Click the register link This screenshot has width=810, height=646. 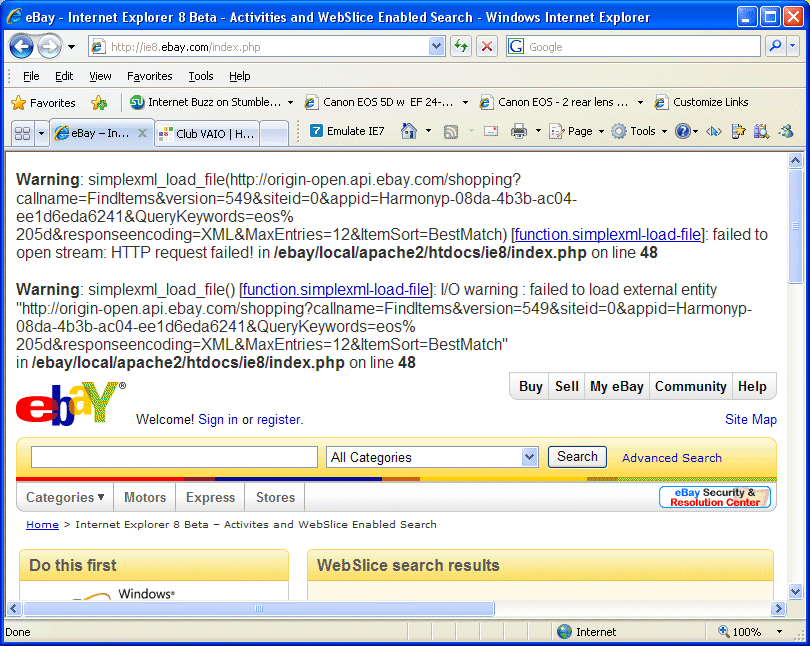pyautogui.click(x=278, y=419)
